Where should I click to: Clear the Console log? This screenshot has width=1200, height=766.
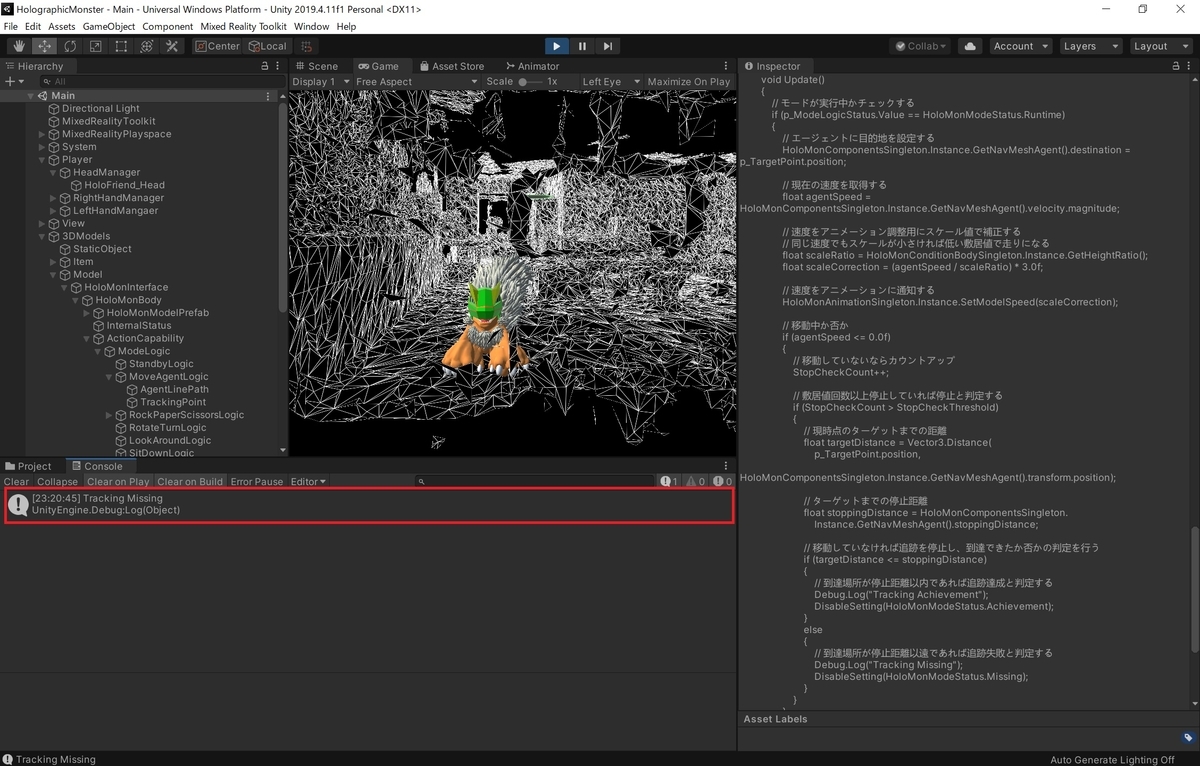(16, 482)
